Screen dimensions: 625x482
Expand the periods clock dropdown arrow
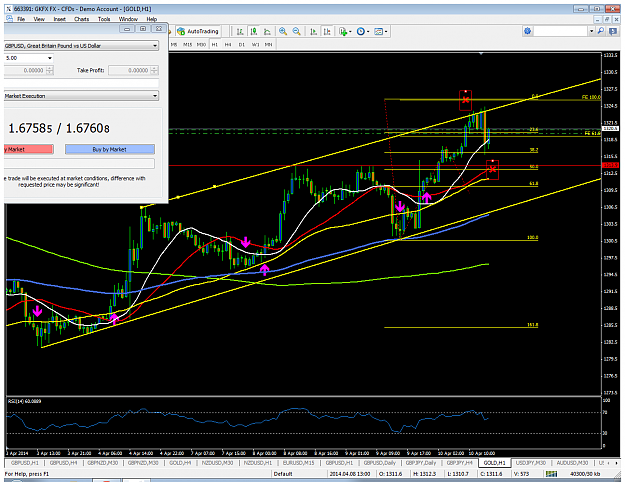(x=368, y=31)
